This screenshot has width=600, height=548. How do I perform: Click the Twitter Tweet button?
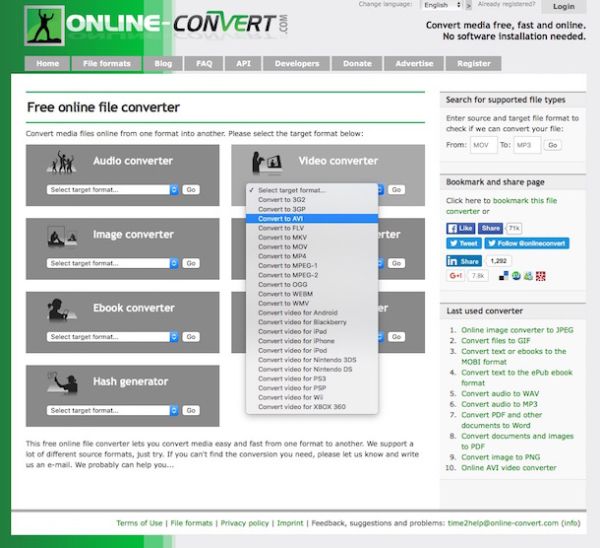click(x=463, y=243)
